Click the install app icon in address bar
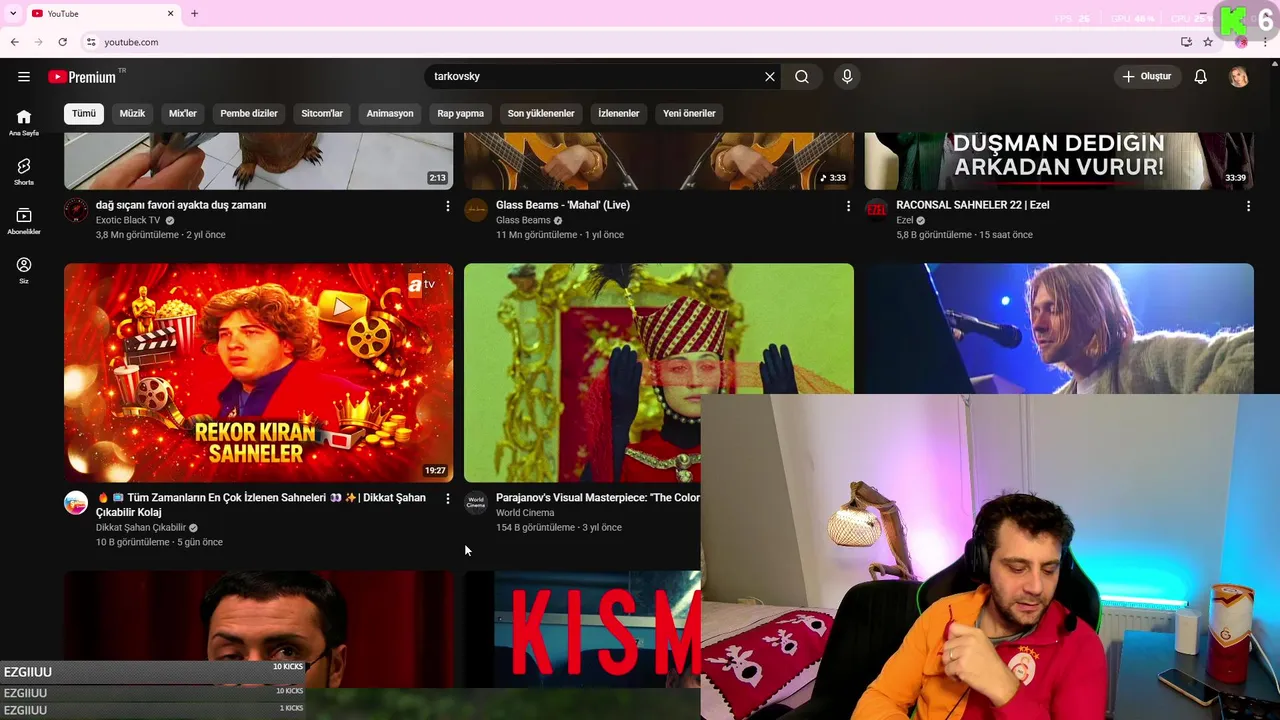This screenshot has width=1280, height=720. pyautogui.click(x=1186, y=42)
